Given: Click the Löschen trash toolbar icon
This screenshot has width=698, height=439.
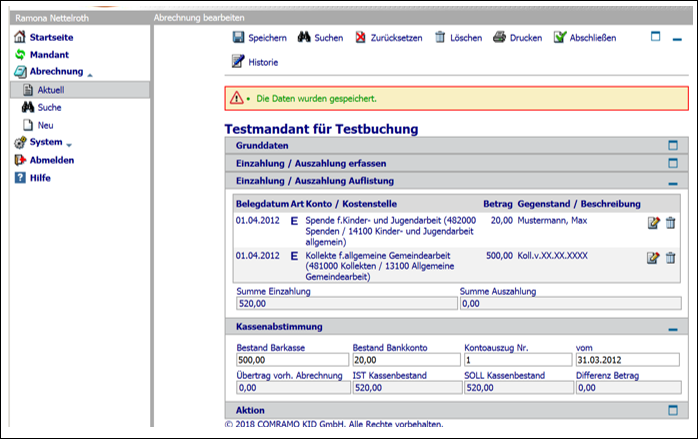Looking at the screenshot, I should coord(440,37).
